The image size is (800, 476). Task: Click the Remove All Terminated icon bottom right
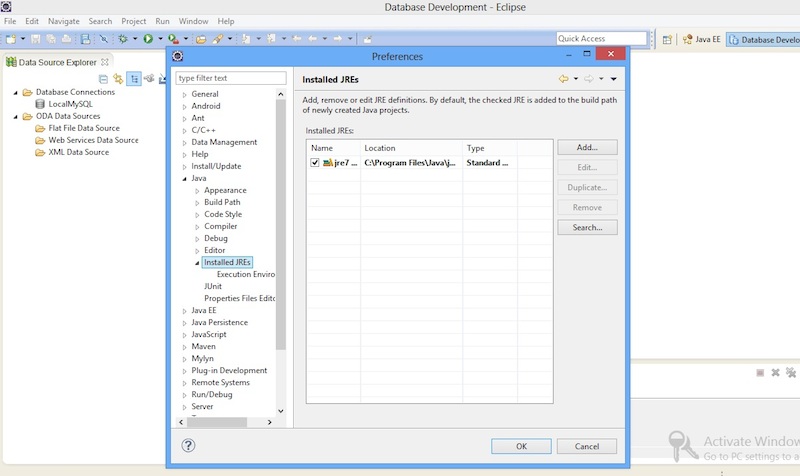click(791, 372)
